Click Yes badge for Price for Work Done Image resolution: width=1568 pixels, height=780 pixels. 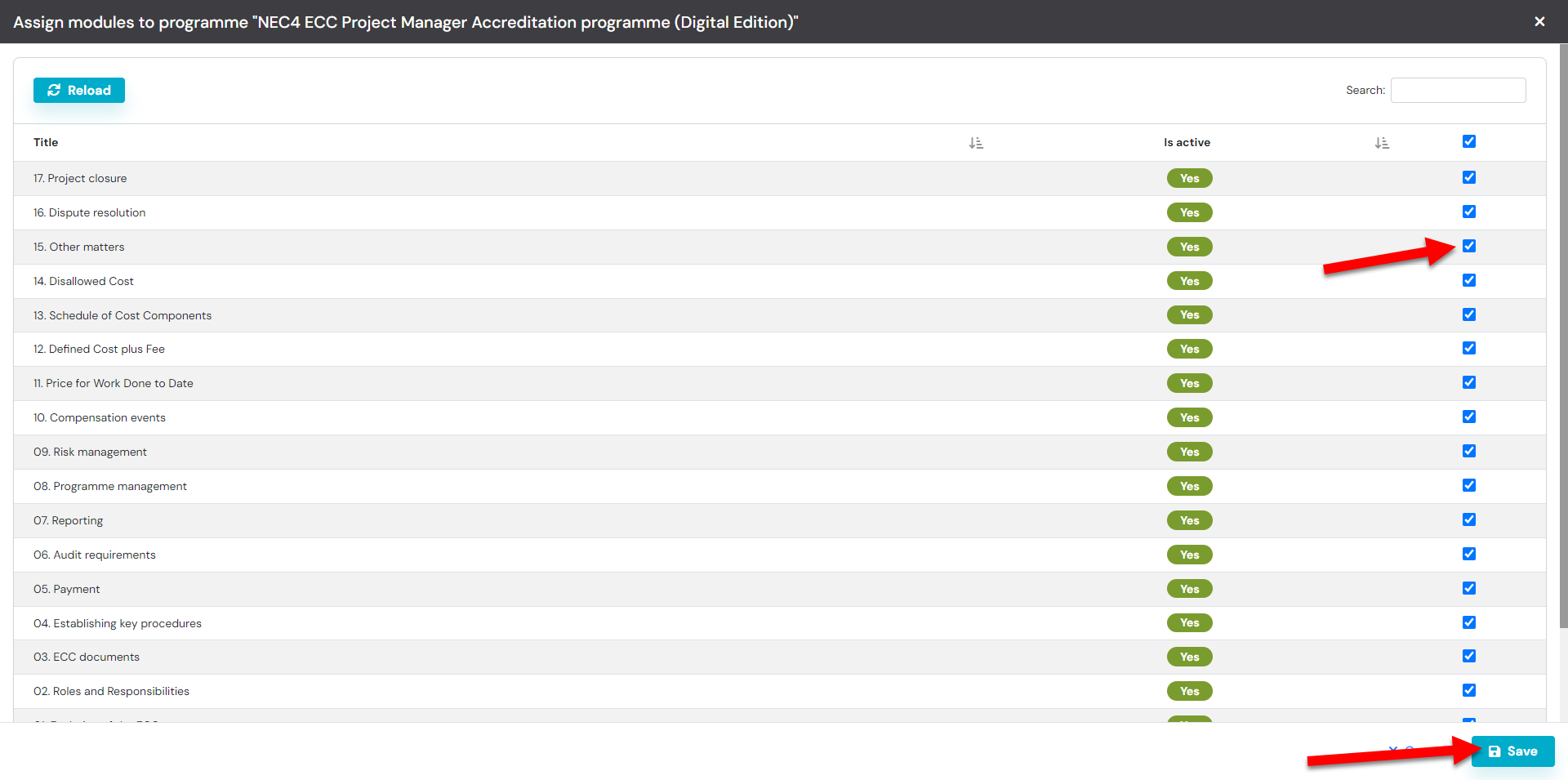point(1189,383)
